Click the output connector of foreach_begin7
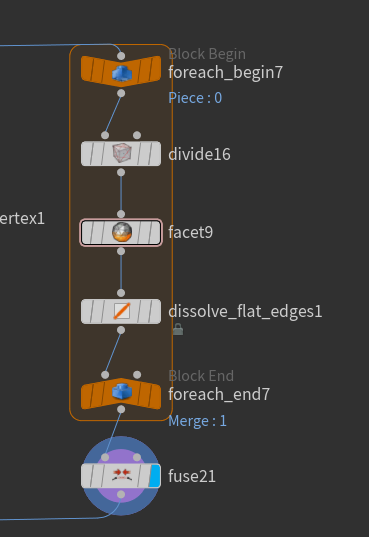The height and width of the screenshot is (537, 369). [x=121, y=93]
